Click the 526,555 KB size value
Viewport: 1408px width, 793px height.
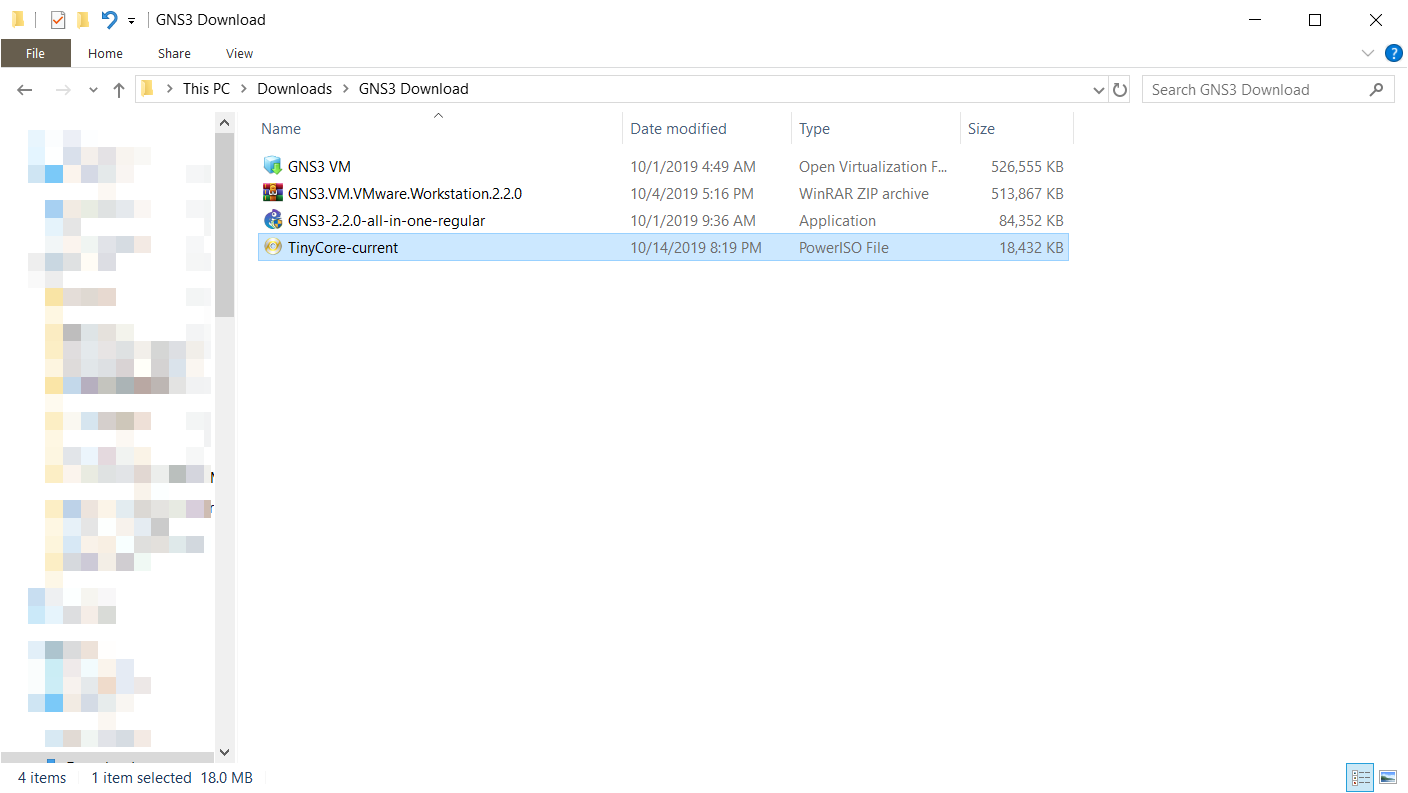(x=1027, y=167)
